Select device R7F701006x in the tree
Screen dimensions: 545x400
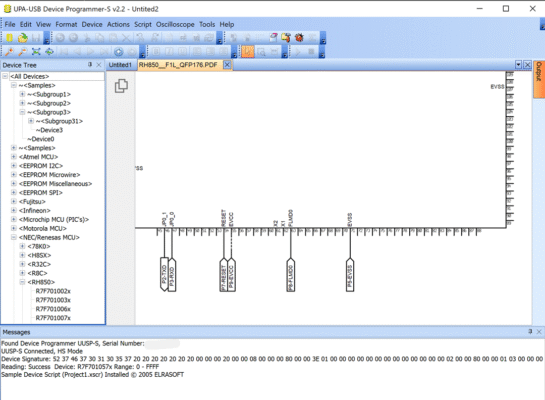click(53, 309)
